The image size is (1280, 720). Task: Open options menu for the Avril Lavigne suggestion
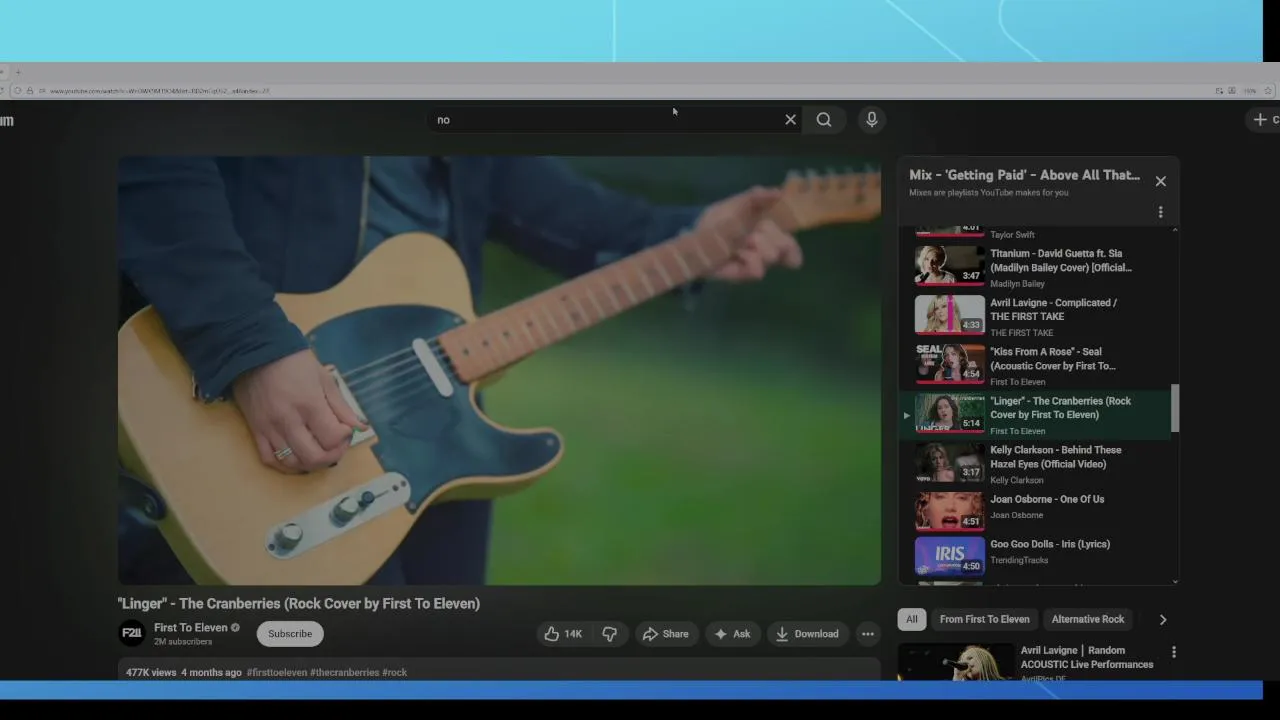coord(1174,652)
